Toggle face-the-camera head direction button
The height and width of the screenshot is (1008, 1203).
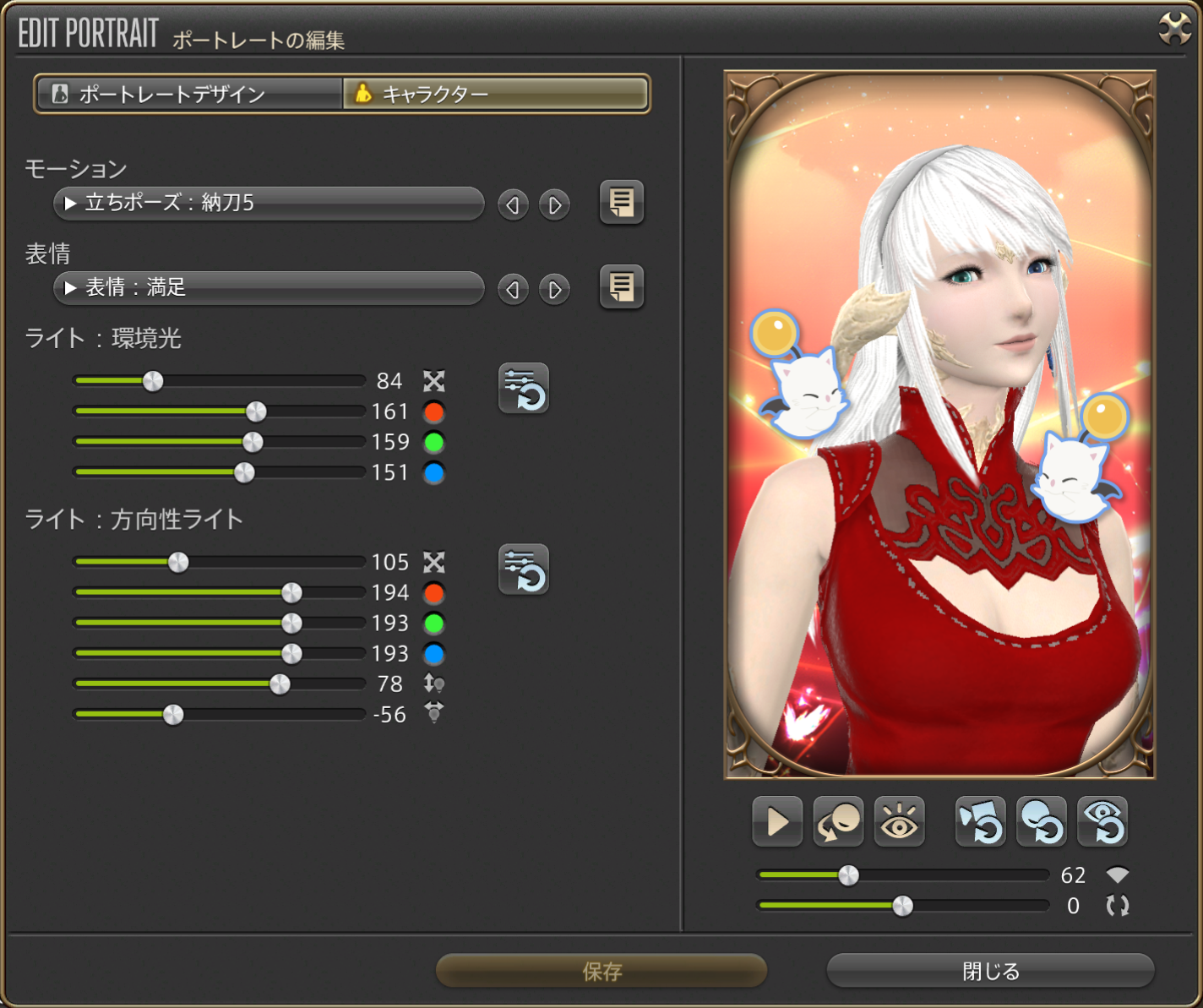click(x=838, y=821)
